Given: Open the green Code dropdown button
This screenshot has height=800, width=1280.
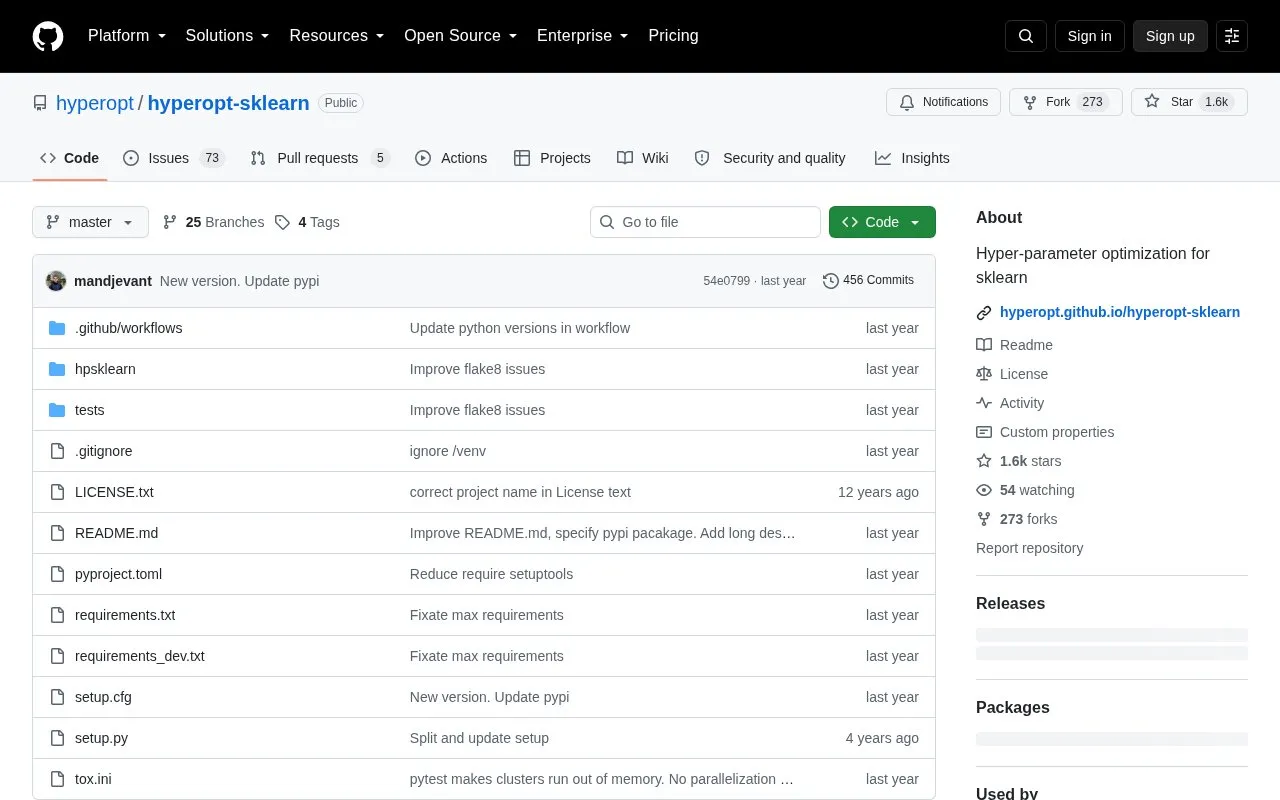Looking at the screenshot, I should tap(882, 222).
